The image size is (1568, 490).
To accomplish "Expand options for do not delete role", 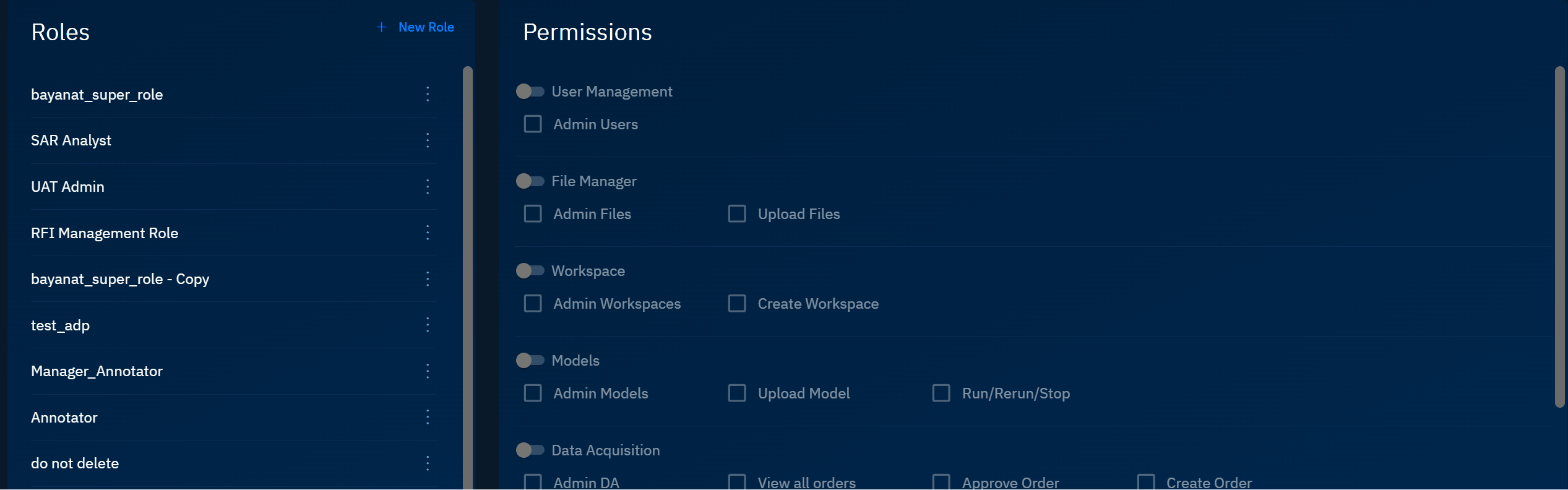I will (x=428, y=463).
